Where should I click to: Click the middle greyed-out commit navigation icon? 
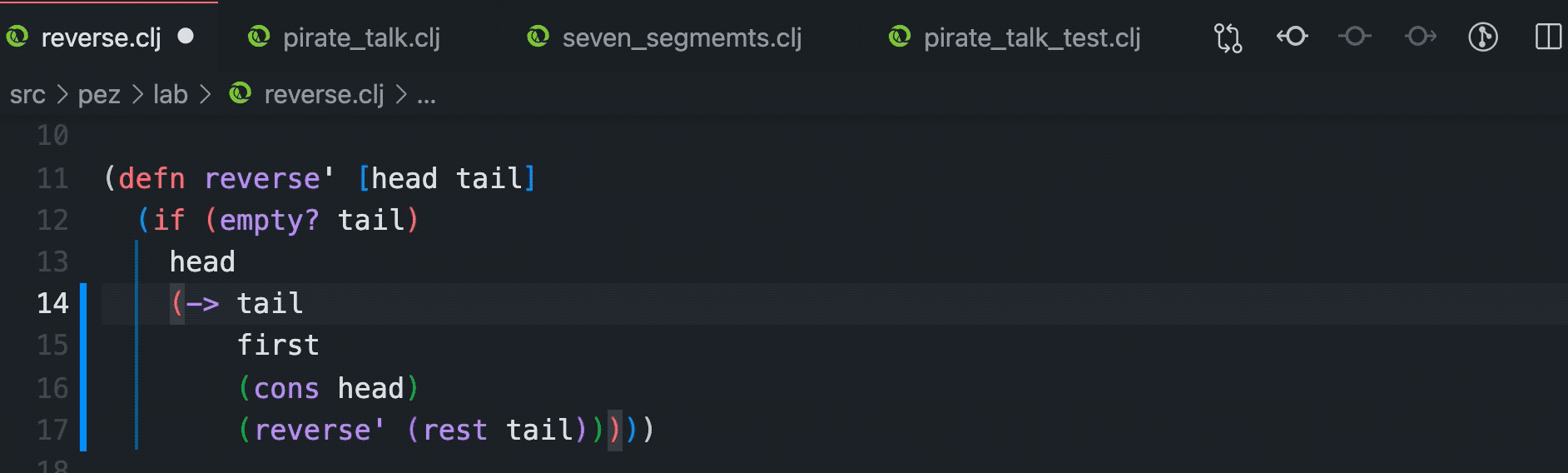click(x=1355, y=37)
